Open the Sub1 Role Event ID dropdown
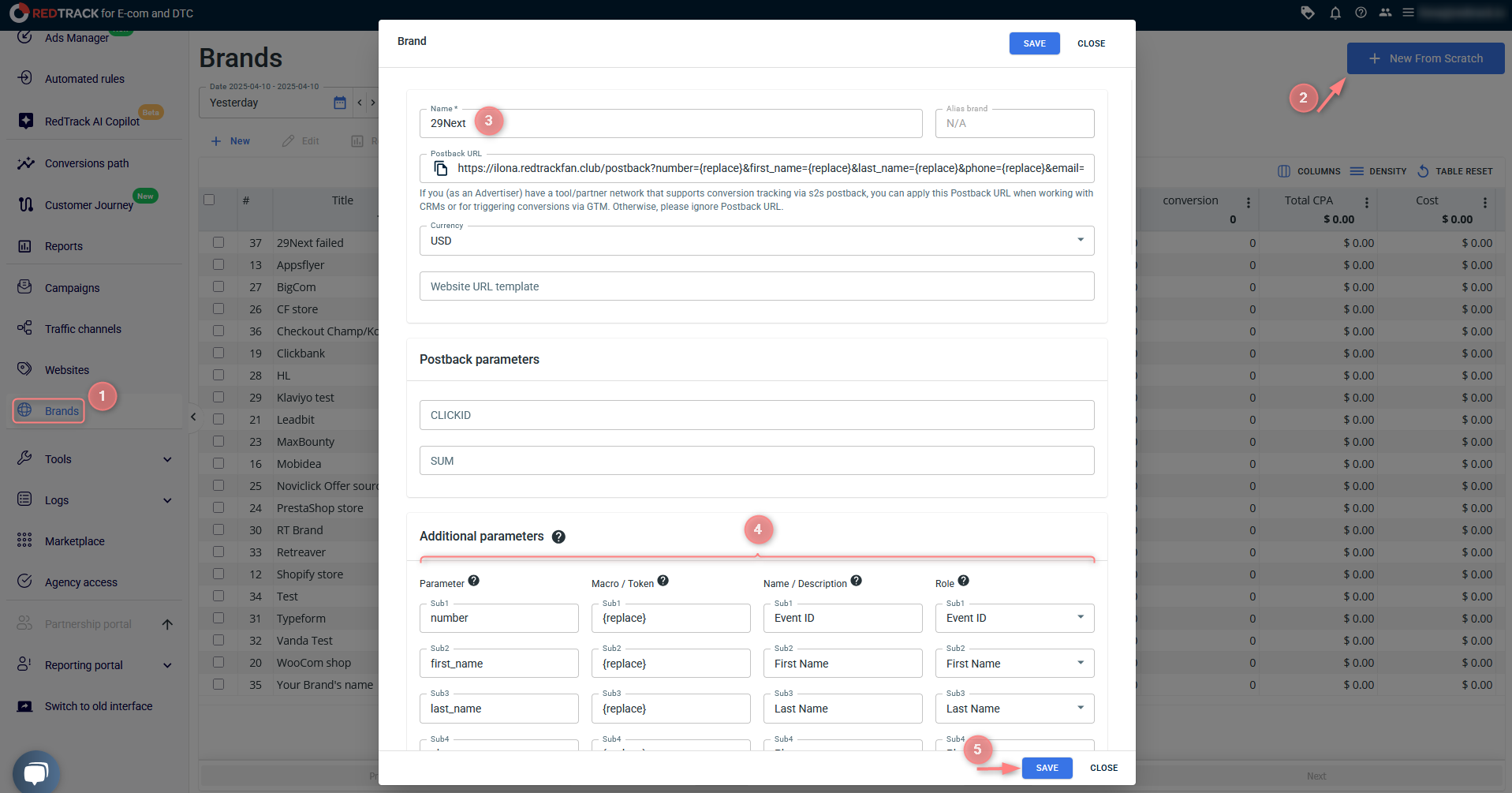Screen dimensions: 1512x793 click(1015, 618)
